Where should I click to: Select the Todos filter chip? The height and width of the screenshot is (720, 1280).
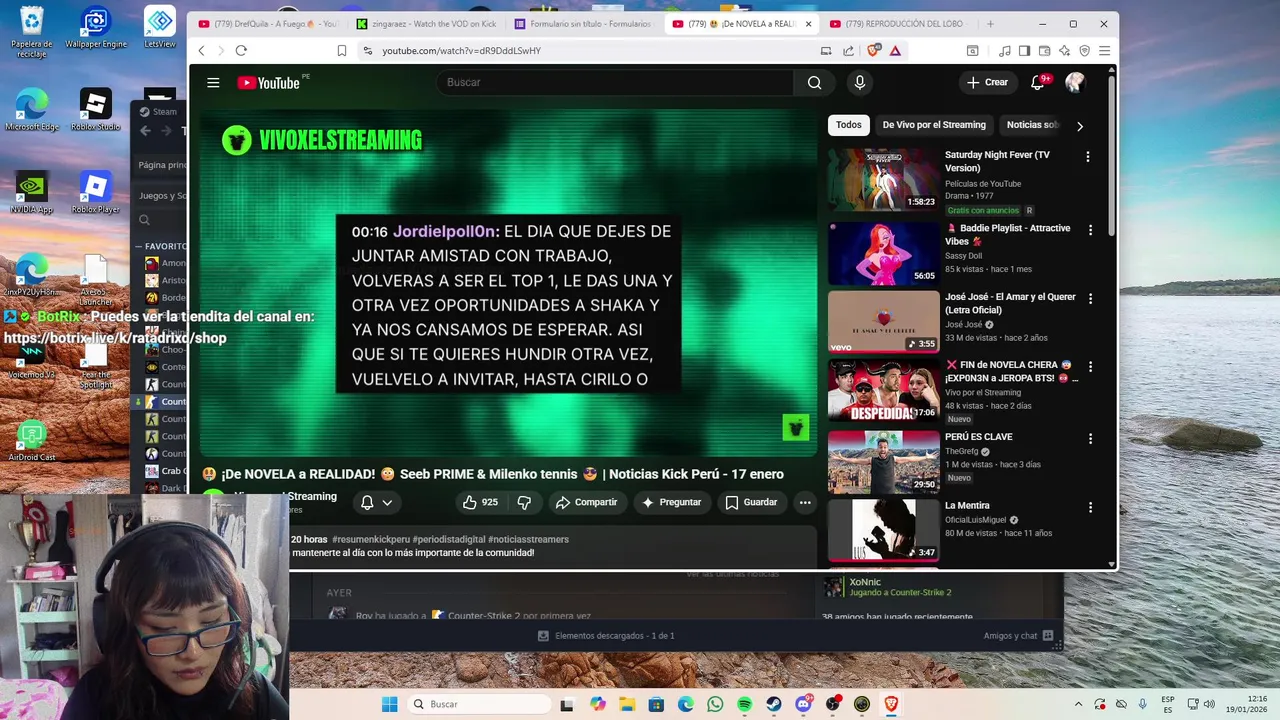[x=849, y=125]
